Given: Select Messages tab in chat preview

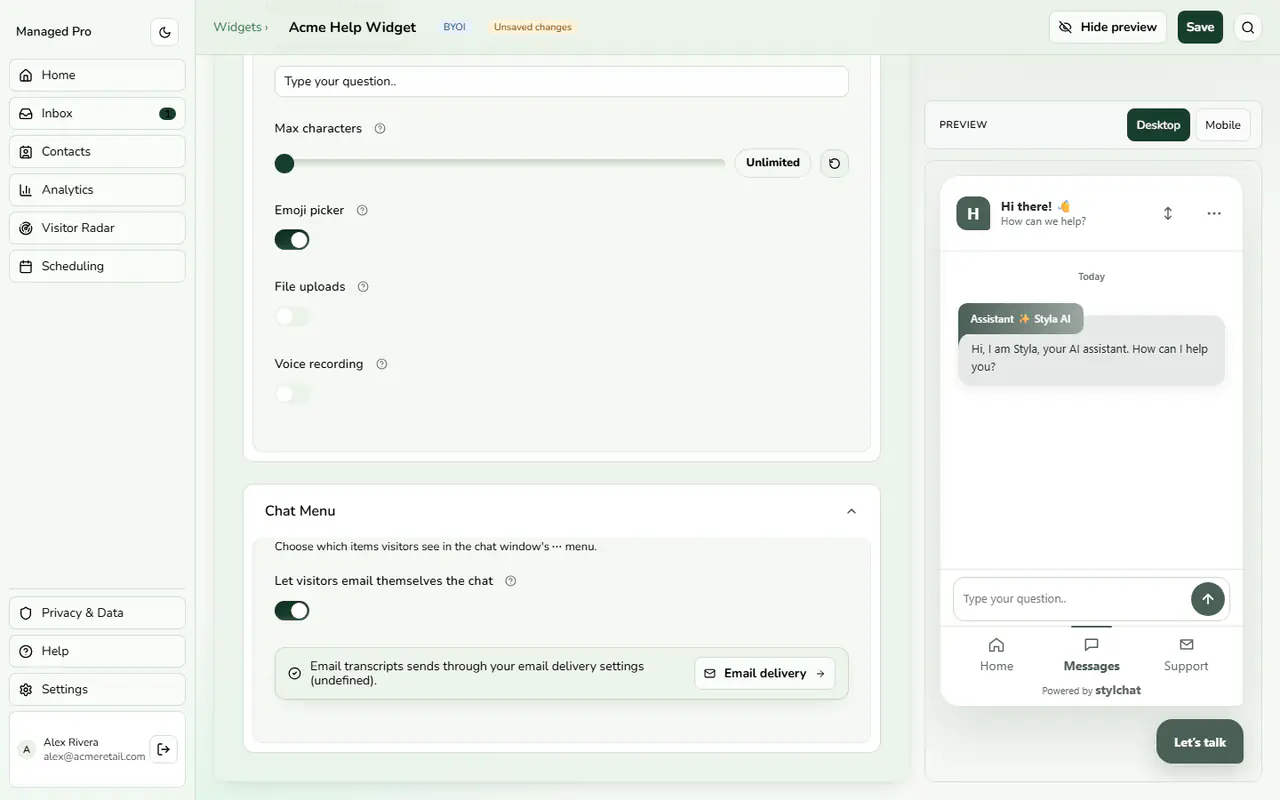Looking at the screenshot, I should coord(1091,654).
